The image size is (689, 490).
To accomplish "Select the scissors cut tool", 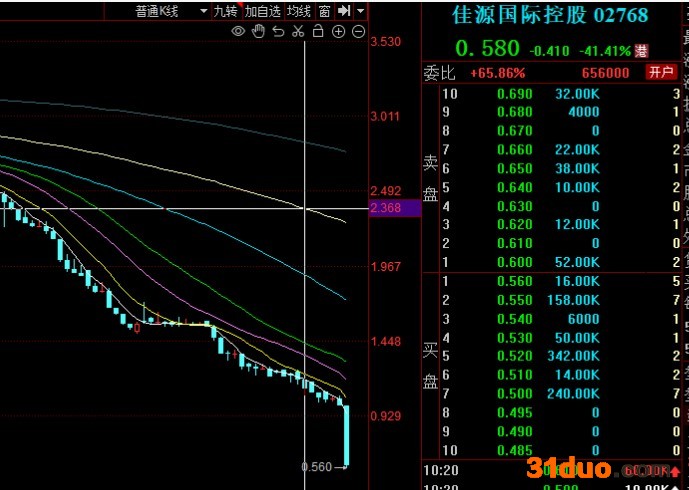I will 298,32.
